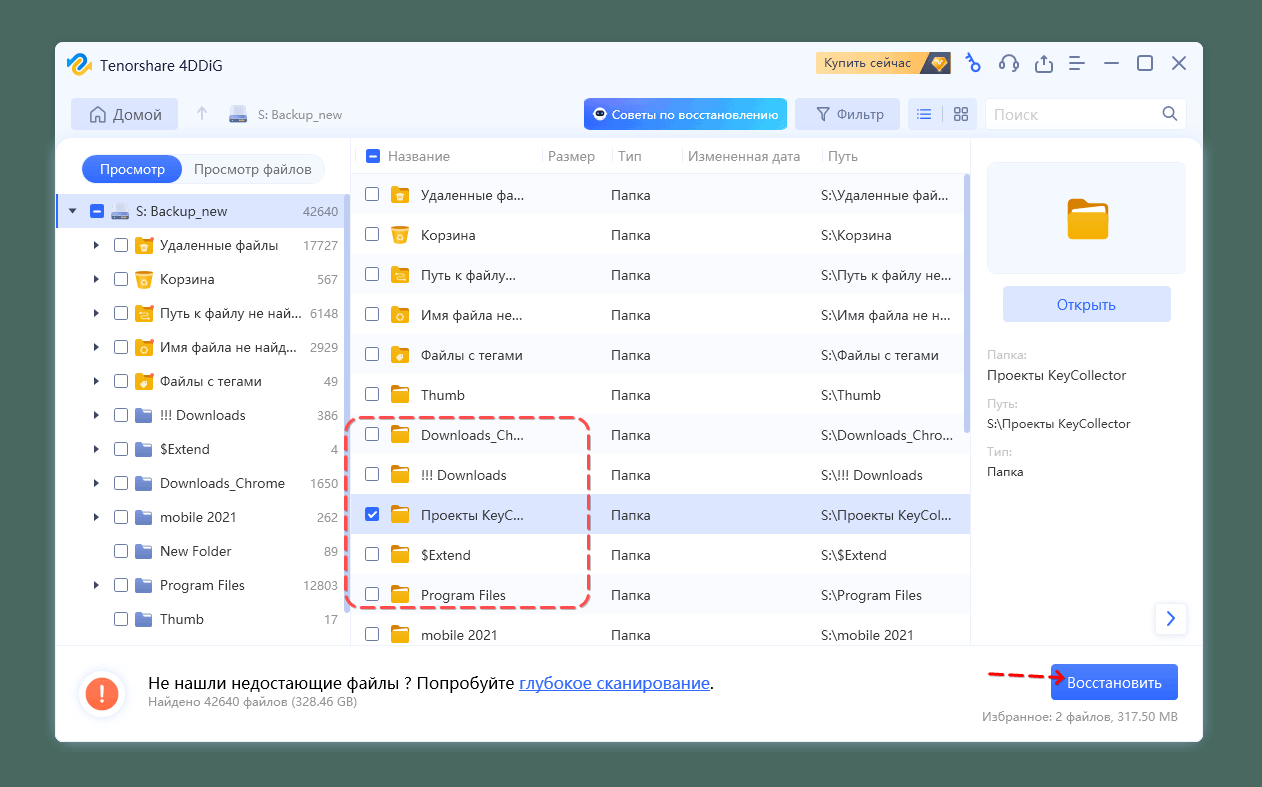The height and width of the screenshot is (787, 1262).
Task: Open Советы по восстановлению button
Action: pyautogui.click(x=685, y=114)
